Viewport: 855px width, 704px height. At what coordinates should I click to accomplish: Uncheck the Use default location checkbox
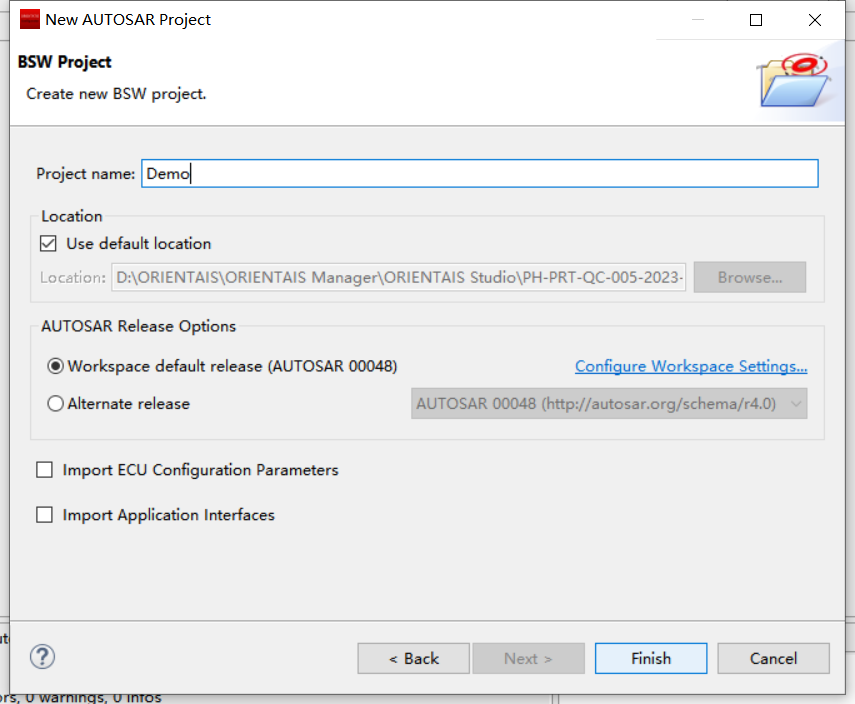[48, 243]
